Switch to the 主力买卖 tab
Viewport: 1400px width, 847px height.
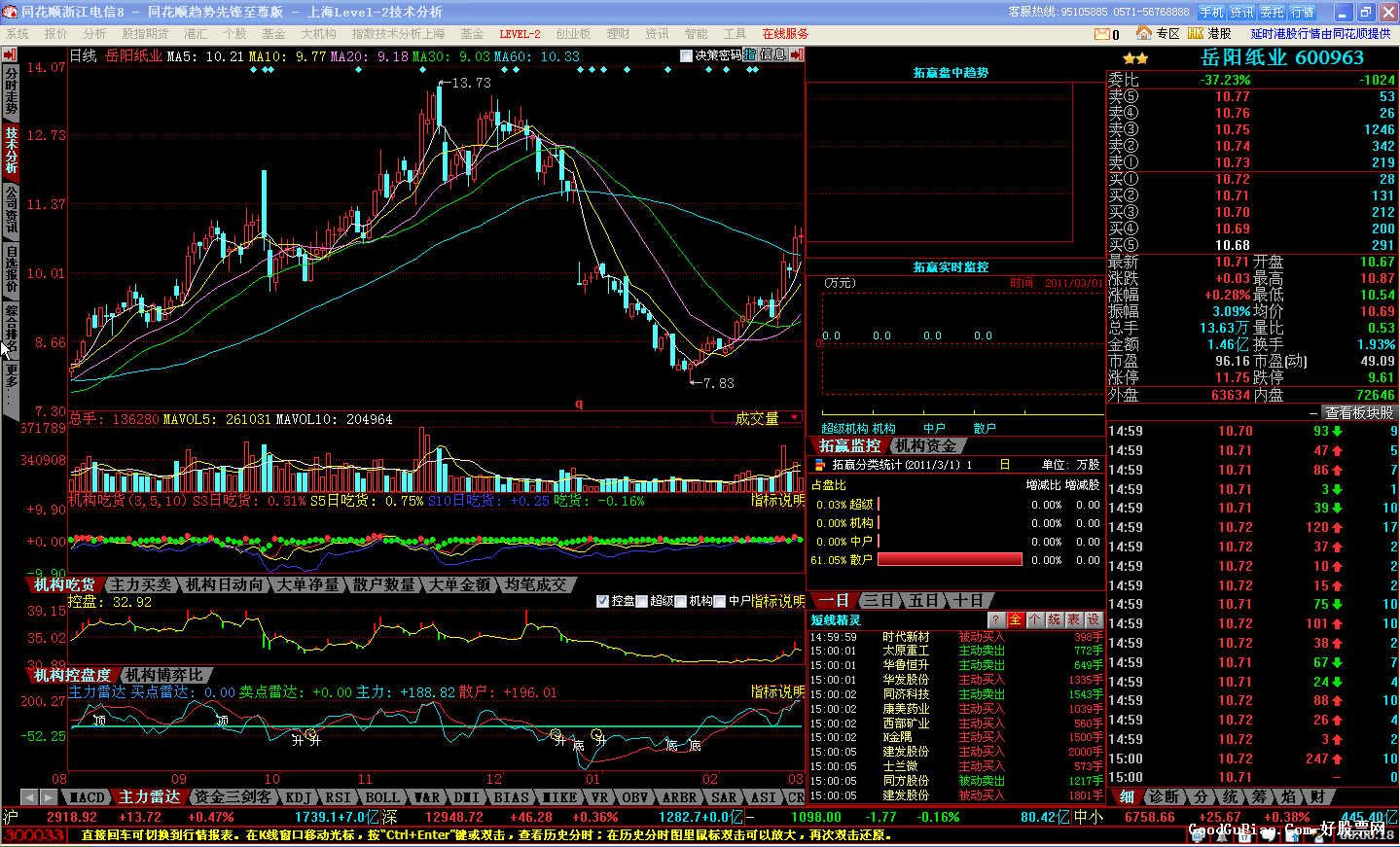142,584
